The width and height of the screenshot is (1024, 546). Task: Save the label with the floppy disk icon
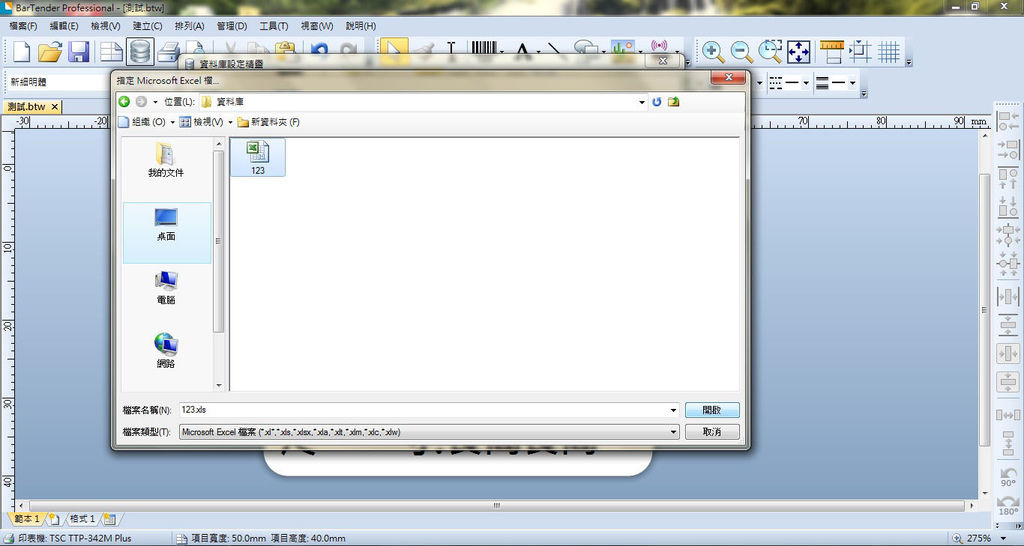(x=79, y=52)
